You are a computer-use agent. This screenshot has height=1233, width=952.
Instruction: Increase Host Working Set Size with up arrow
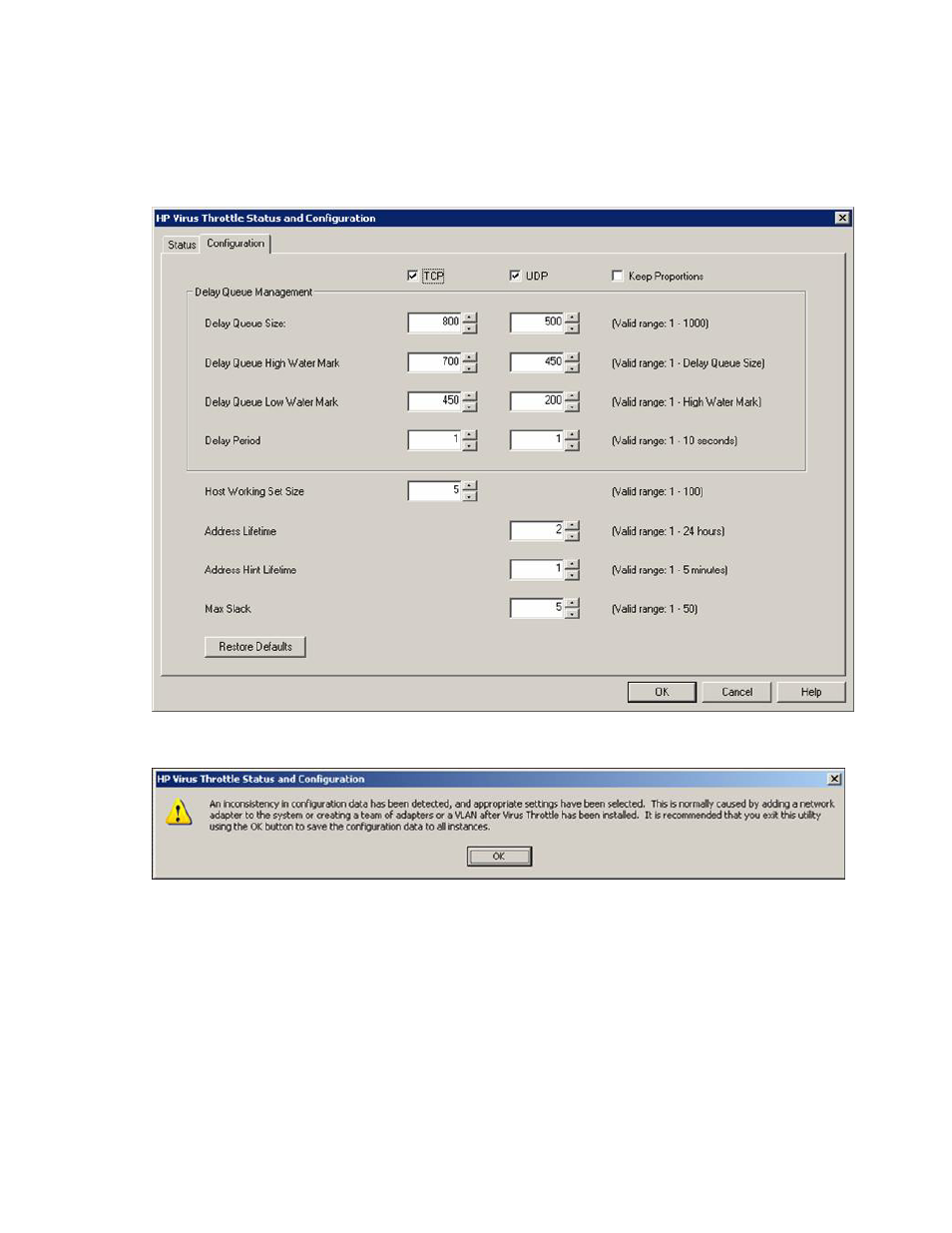[x=470, y=486]
